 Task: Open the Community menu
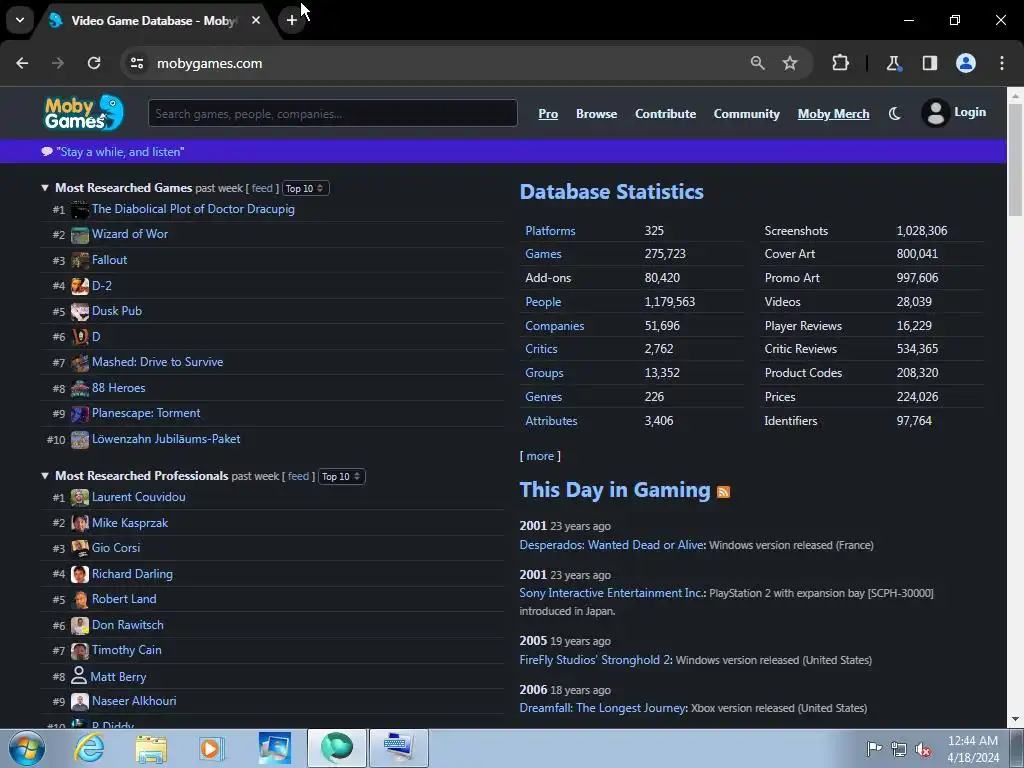(746, 114)
